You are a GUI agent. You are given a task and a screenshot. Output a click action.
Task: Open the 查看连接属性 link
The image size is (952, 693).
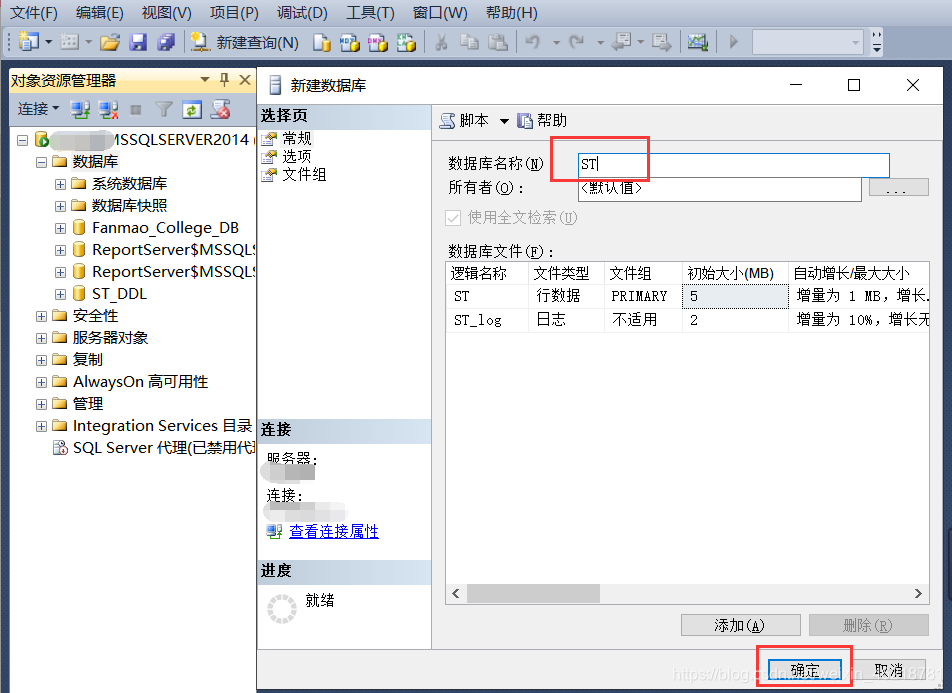pyautogui.click(x=333, y=531)
